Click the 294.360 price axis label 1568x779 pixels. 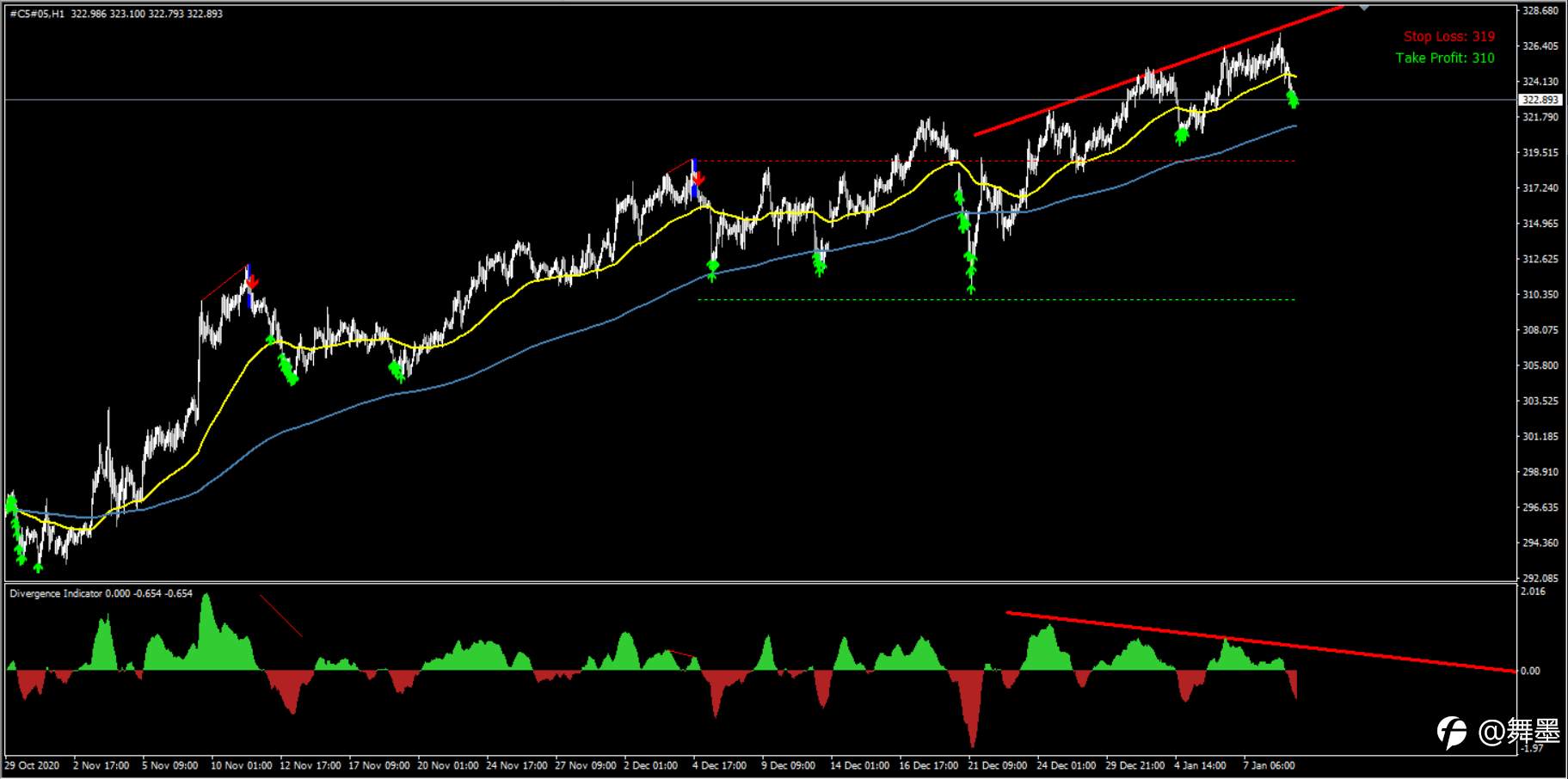1540,543
